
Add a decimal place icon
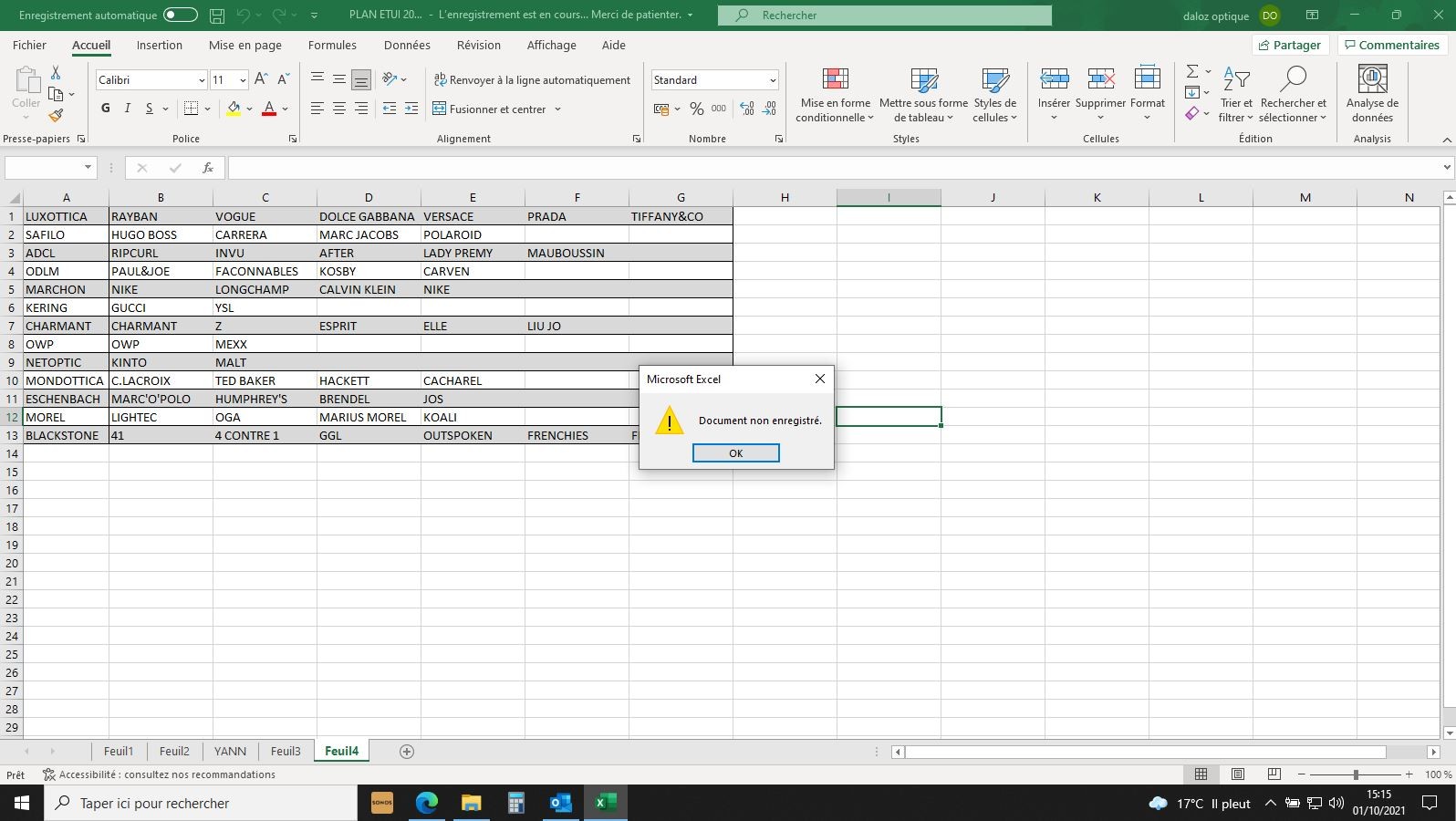(747, 109)
